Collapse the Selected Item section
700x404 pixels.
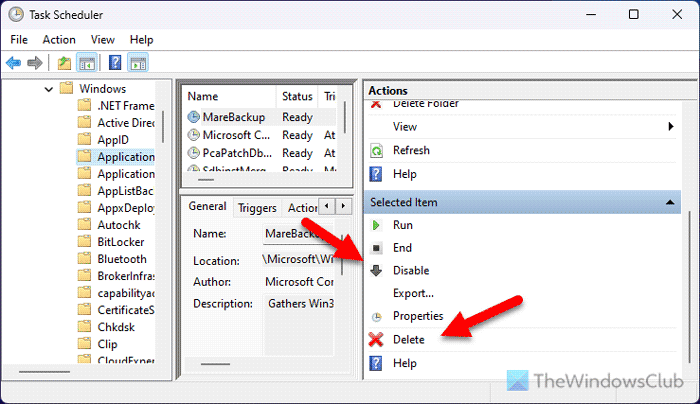[670, 203]
